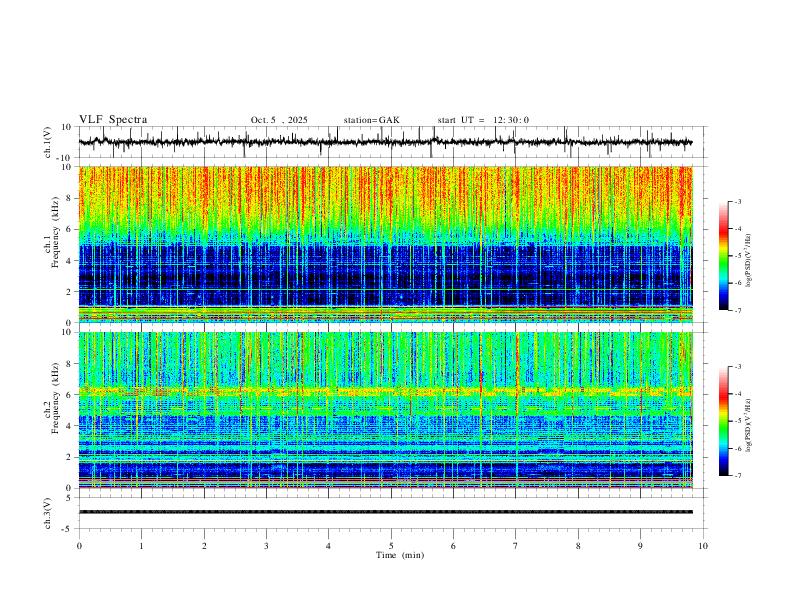Click the "-6" tick on ch.2 color bar
Image resolution: width=792 pixels, height=612 pixels.
click(738, 448)
